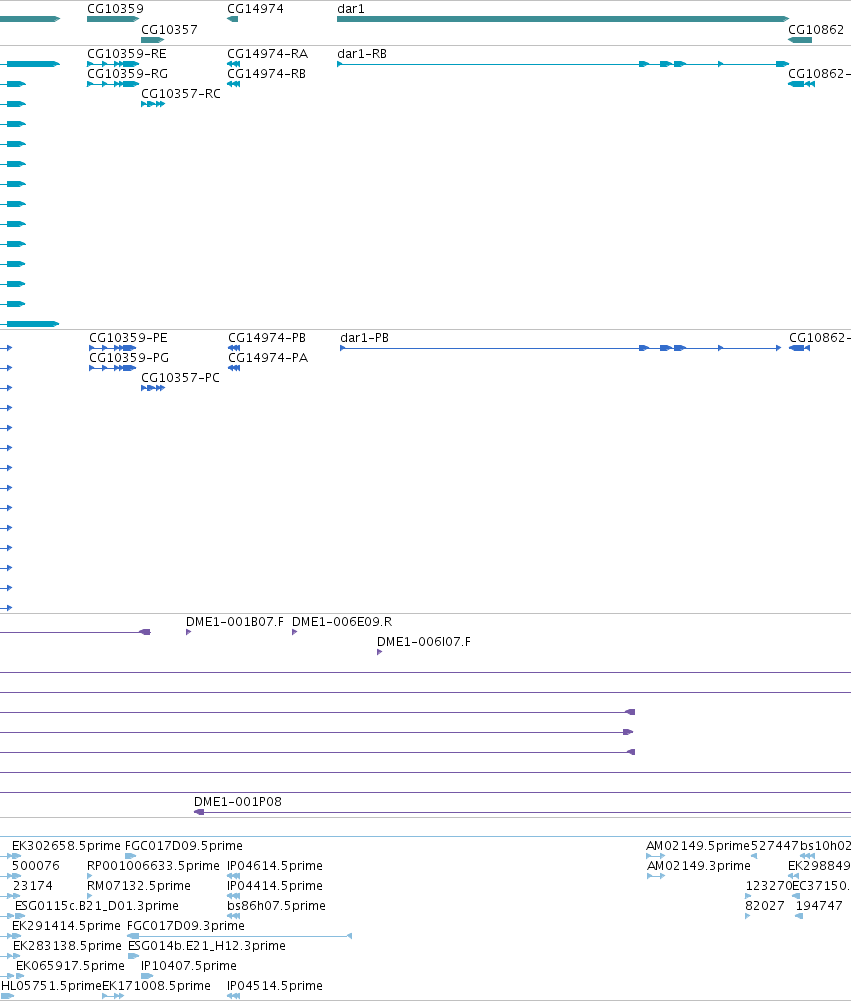Click EST bs86h07.5prime
This screenshot has height=1001, width=851.
click(276, 906)
